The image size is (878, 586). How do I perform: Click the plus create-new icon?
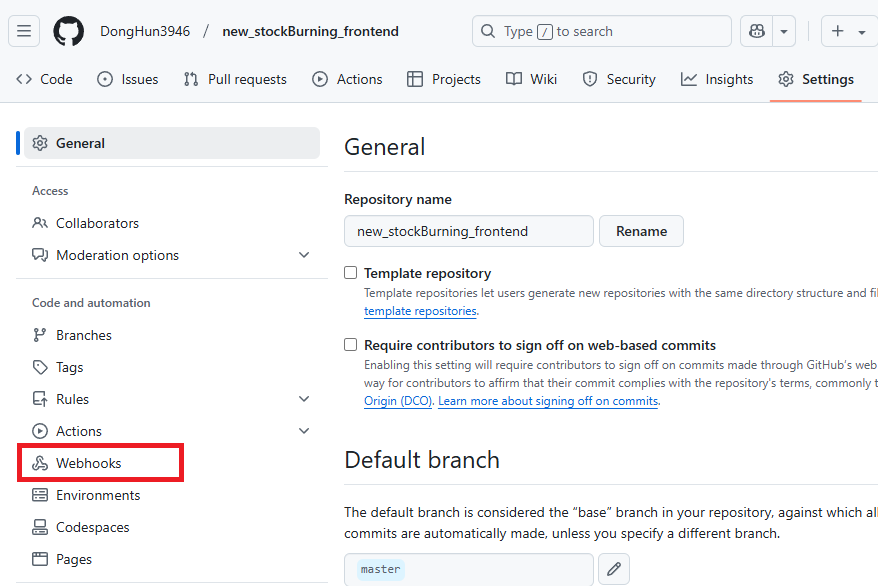(837, 31)
